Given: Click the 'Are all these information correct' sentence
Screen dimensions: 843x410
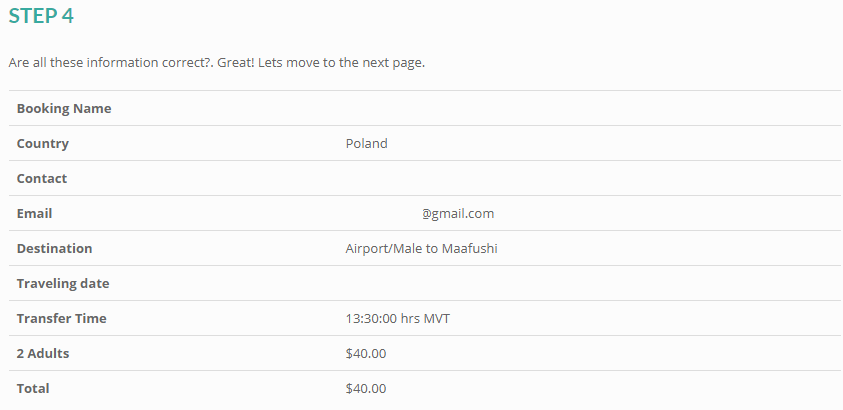Looking at the screenshot, I should (x=217, y=62).
